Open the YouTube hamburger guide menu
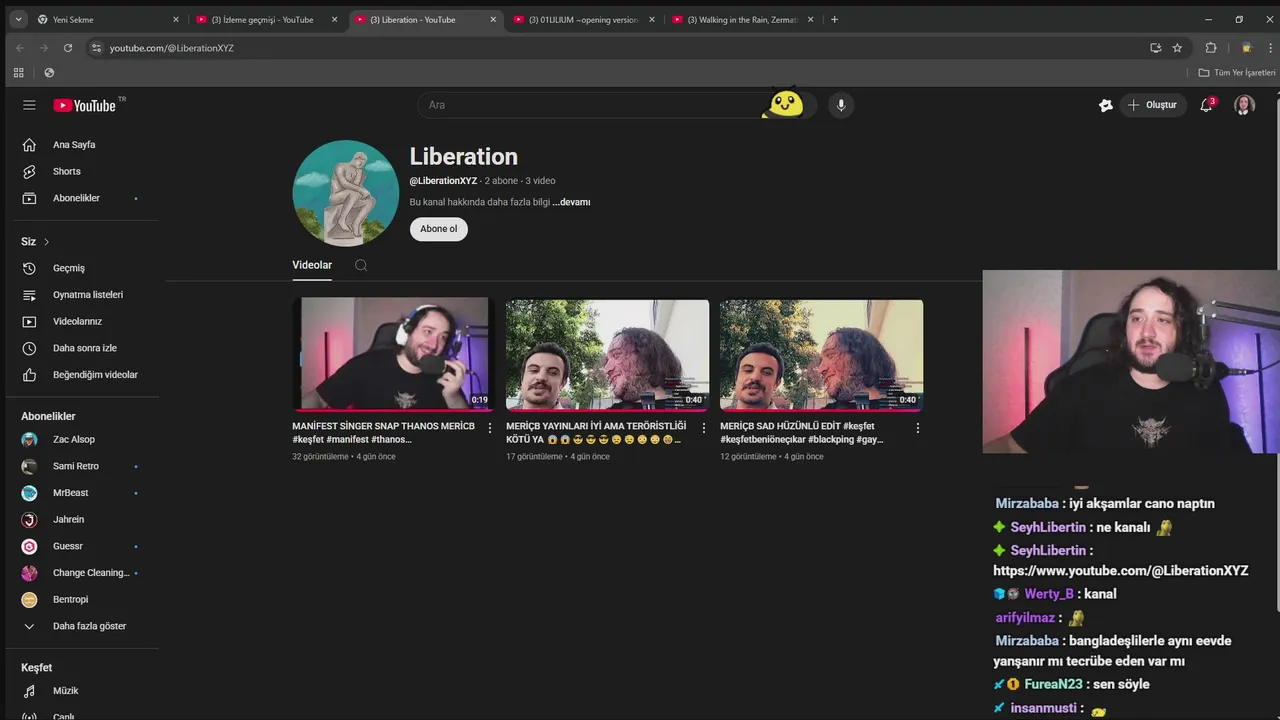Image resolution: width=1280 pixels, height=720 pixels. pyautogui.click(x=29, y=105)
